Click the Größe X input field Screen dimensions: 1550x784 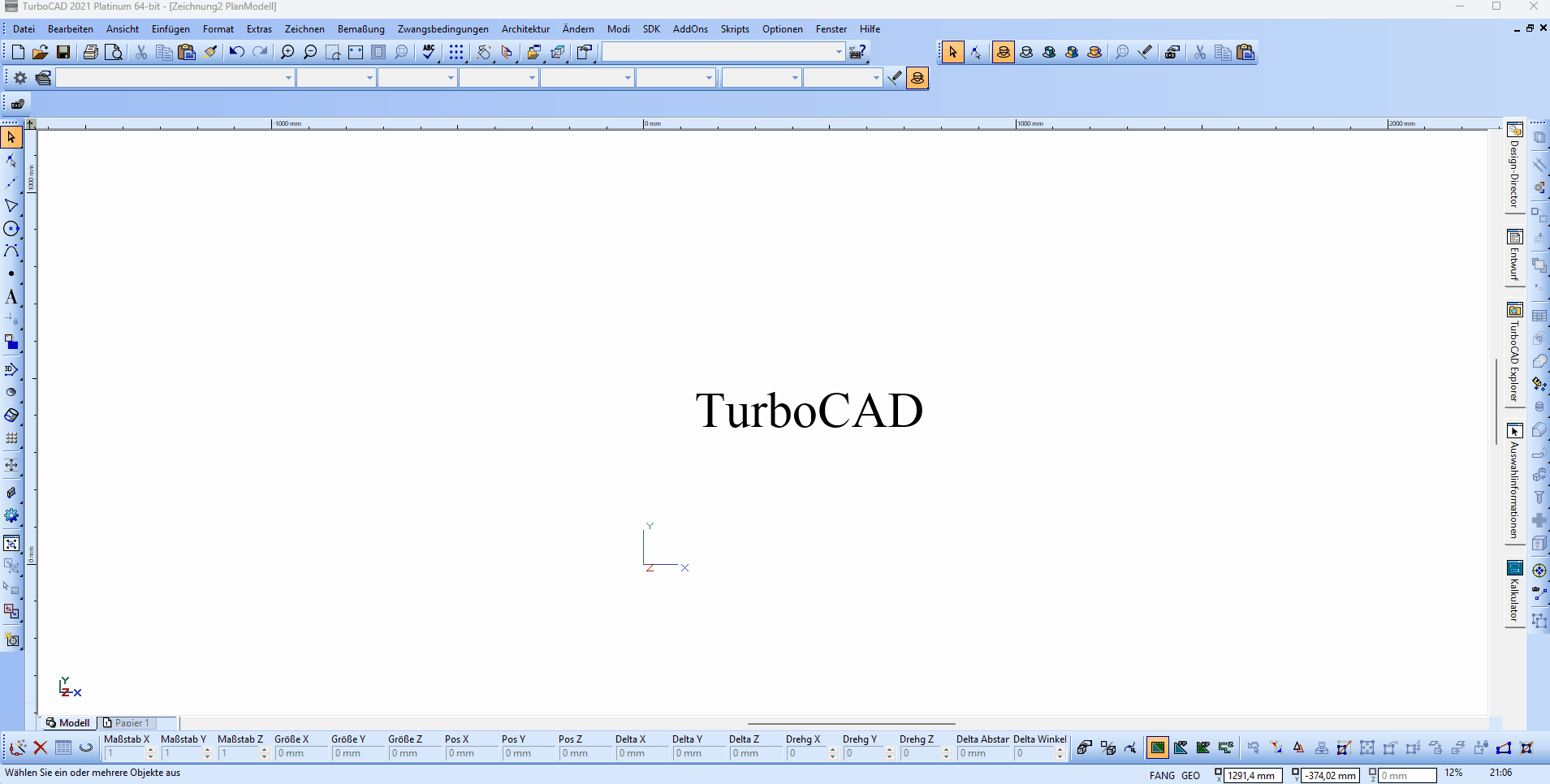[300, 753]
